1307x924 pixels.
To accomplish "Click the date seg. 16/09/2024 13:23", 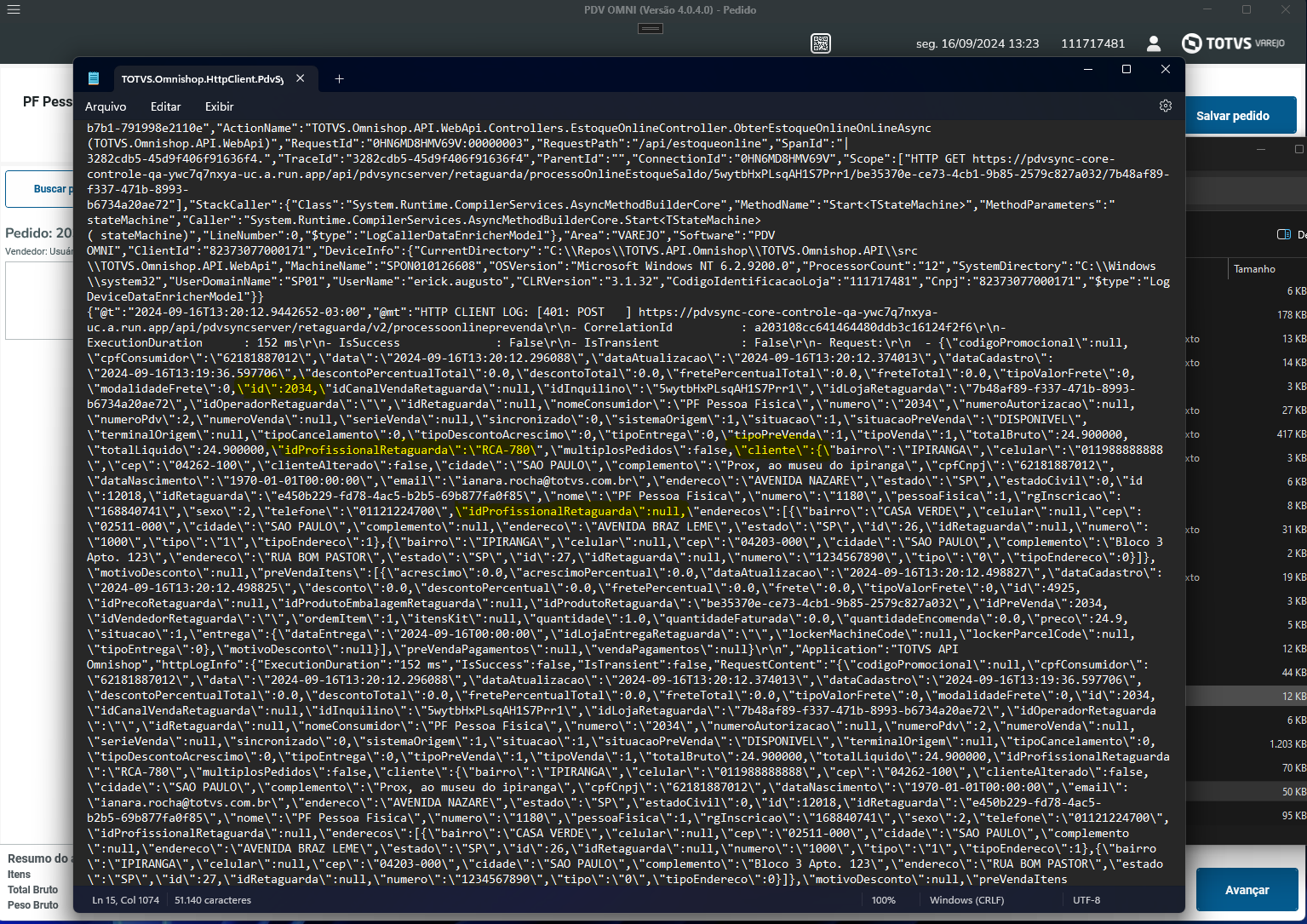I will (x=977, y=43).
